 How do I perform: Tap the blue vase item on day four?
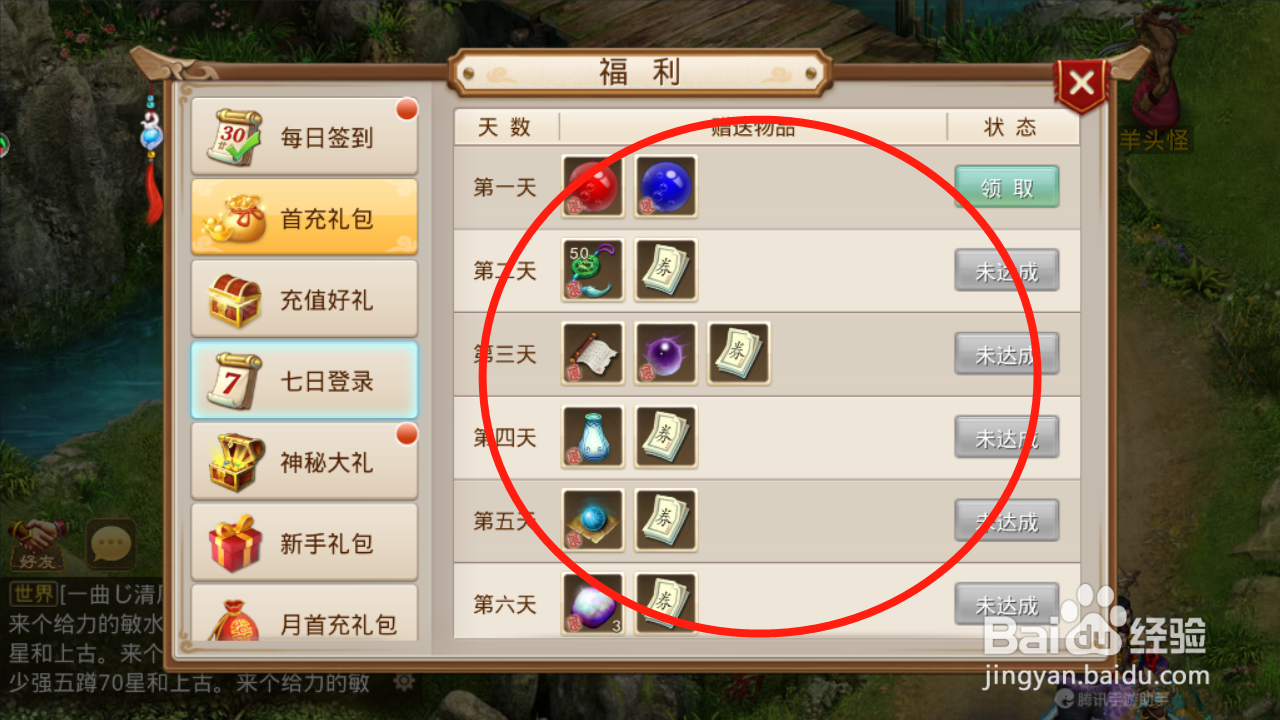[x=594, y=437]
